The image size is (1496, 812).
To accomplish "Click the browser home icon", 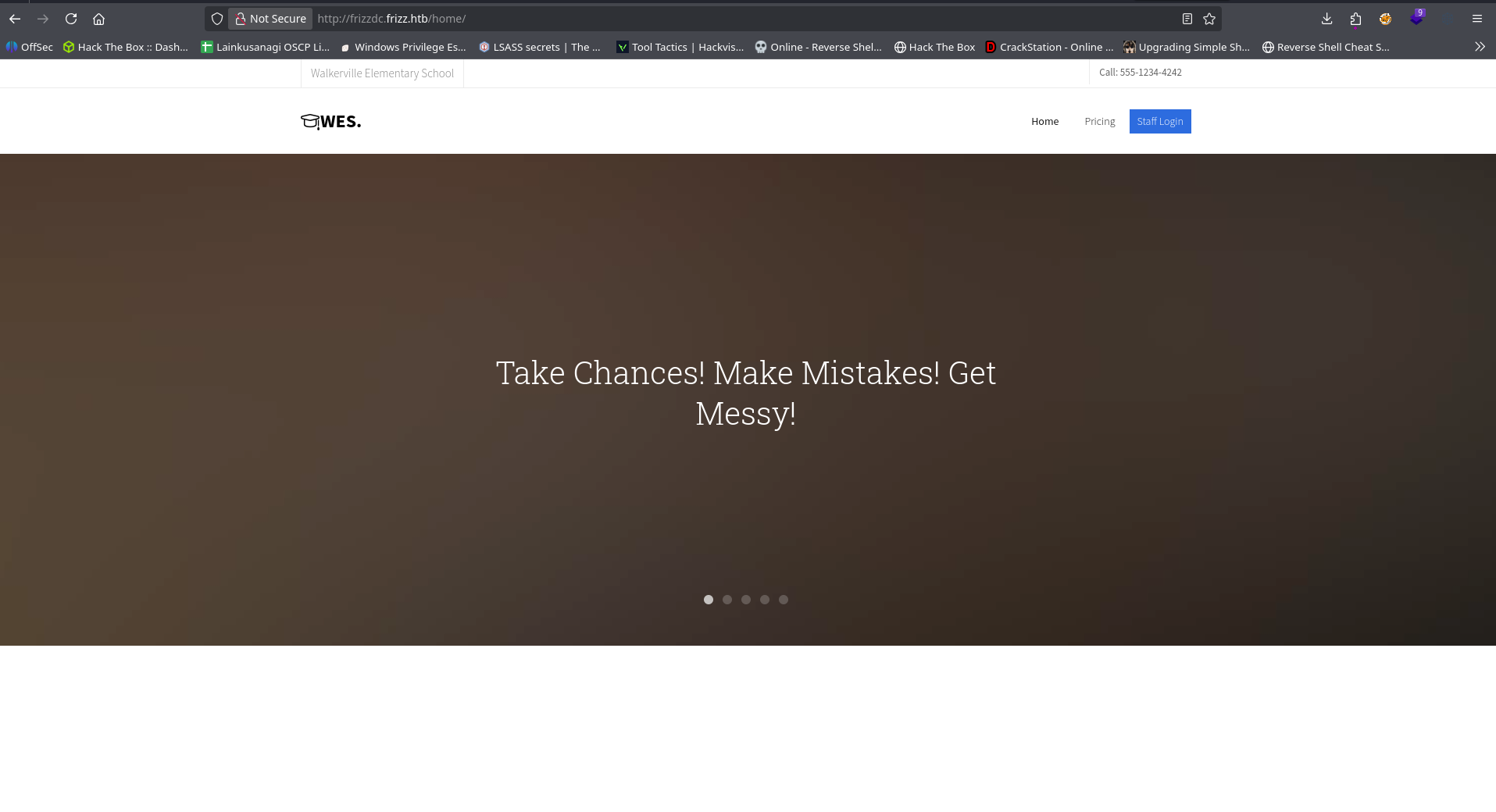I will click(x=98, y=19).
